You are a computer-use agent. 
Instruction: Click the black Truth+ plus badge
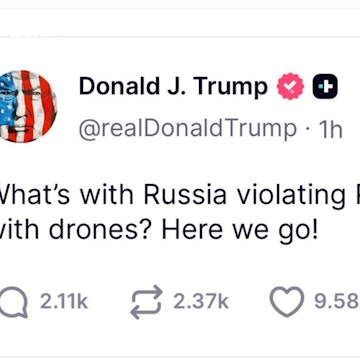click(325, 86)
